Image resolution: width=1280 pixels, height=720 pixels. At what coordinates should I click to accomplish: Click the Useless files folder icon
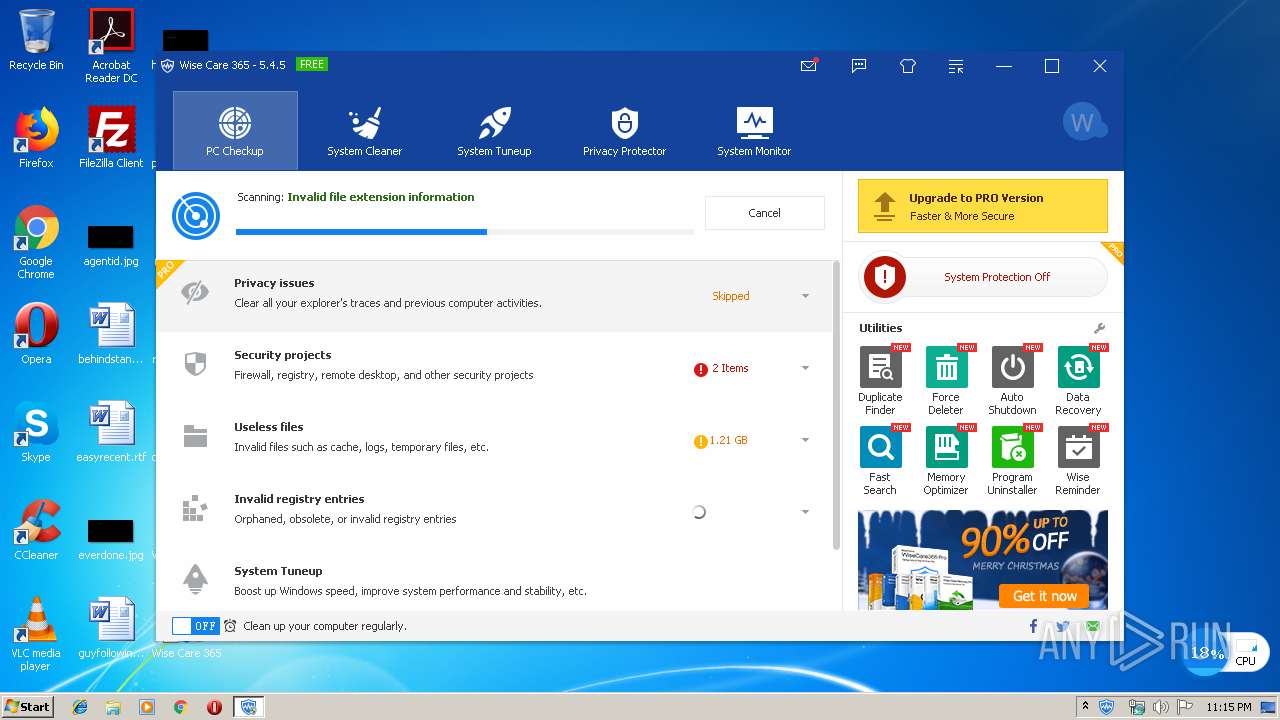tap(195, 436)
